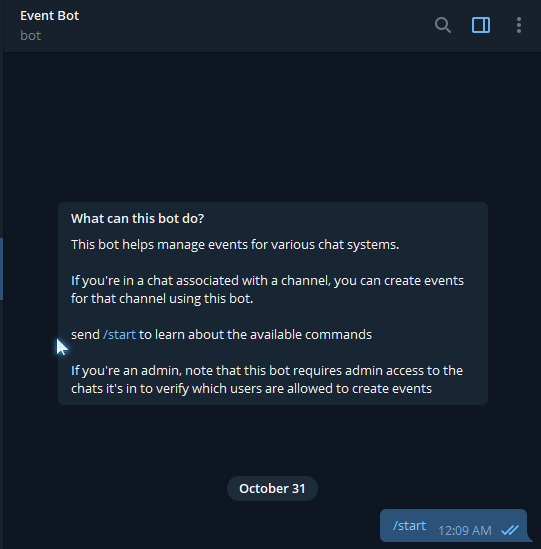Toggle the right side info panel icon
541x549 pixels.
481,25
